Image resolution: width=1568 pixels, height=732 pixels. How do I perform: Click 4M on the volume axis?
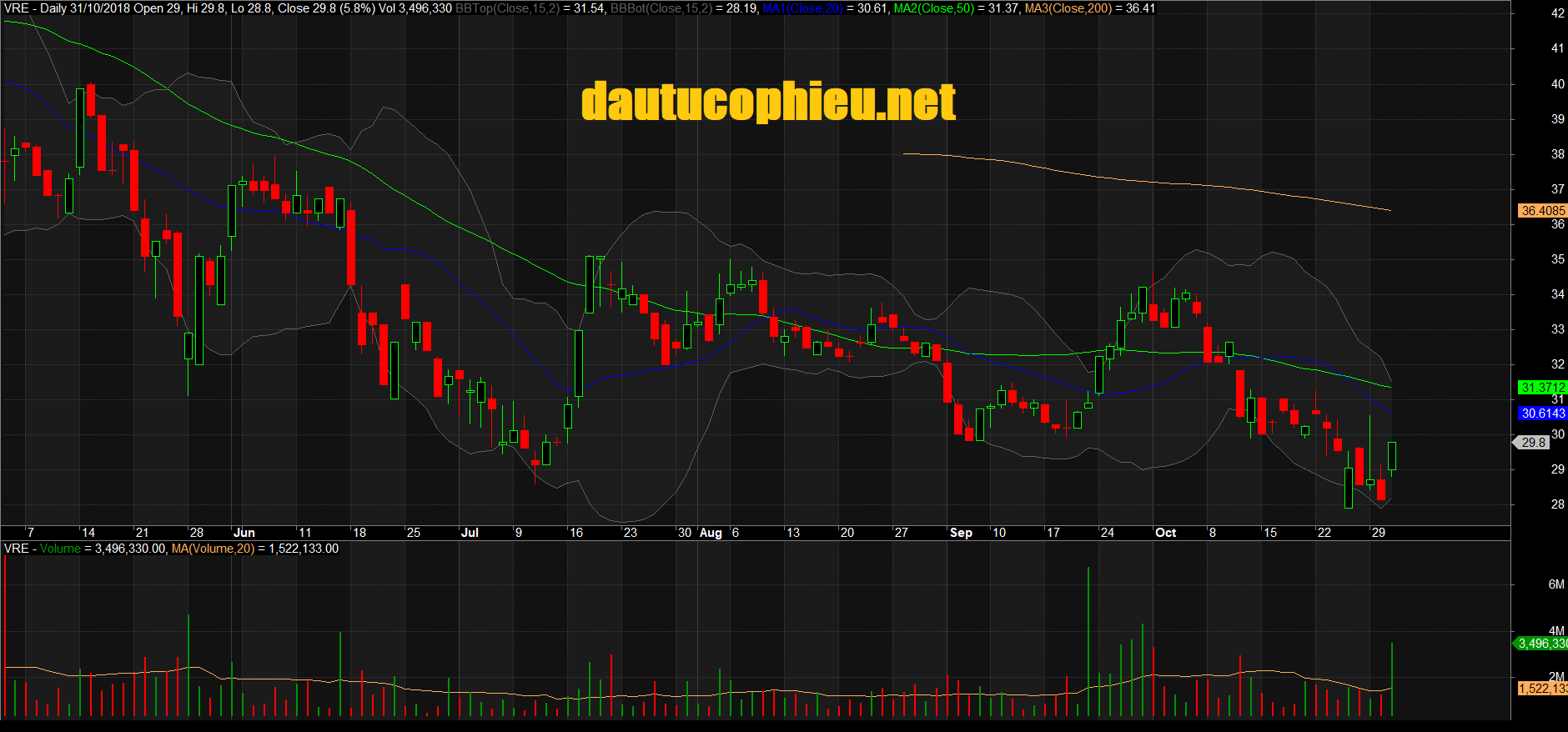[x=1556, y=631]
